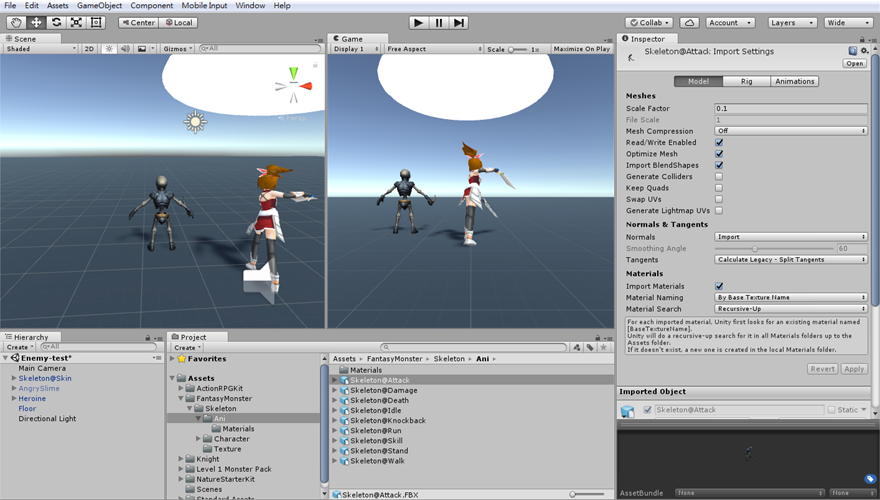The height and width of the screenshot is (500, 880).
Task: Toggle the Maximize On Play button
Action: pos(581,49)
